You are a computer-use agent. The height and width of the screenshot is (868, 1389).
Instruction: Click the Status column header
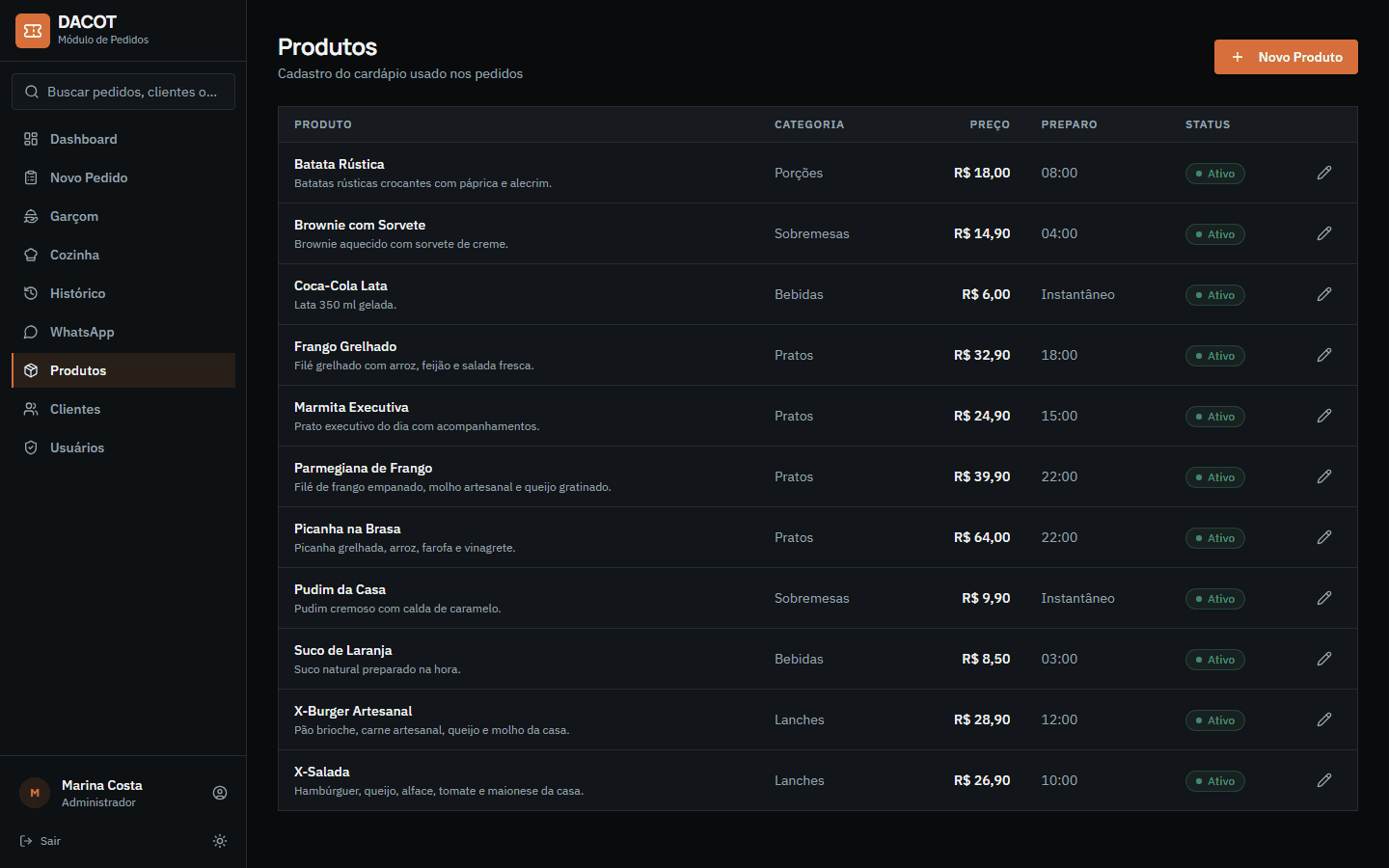click(1208, 124)
